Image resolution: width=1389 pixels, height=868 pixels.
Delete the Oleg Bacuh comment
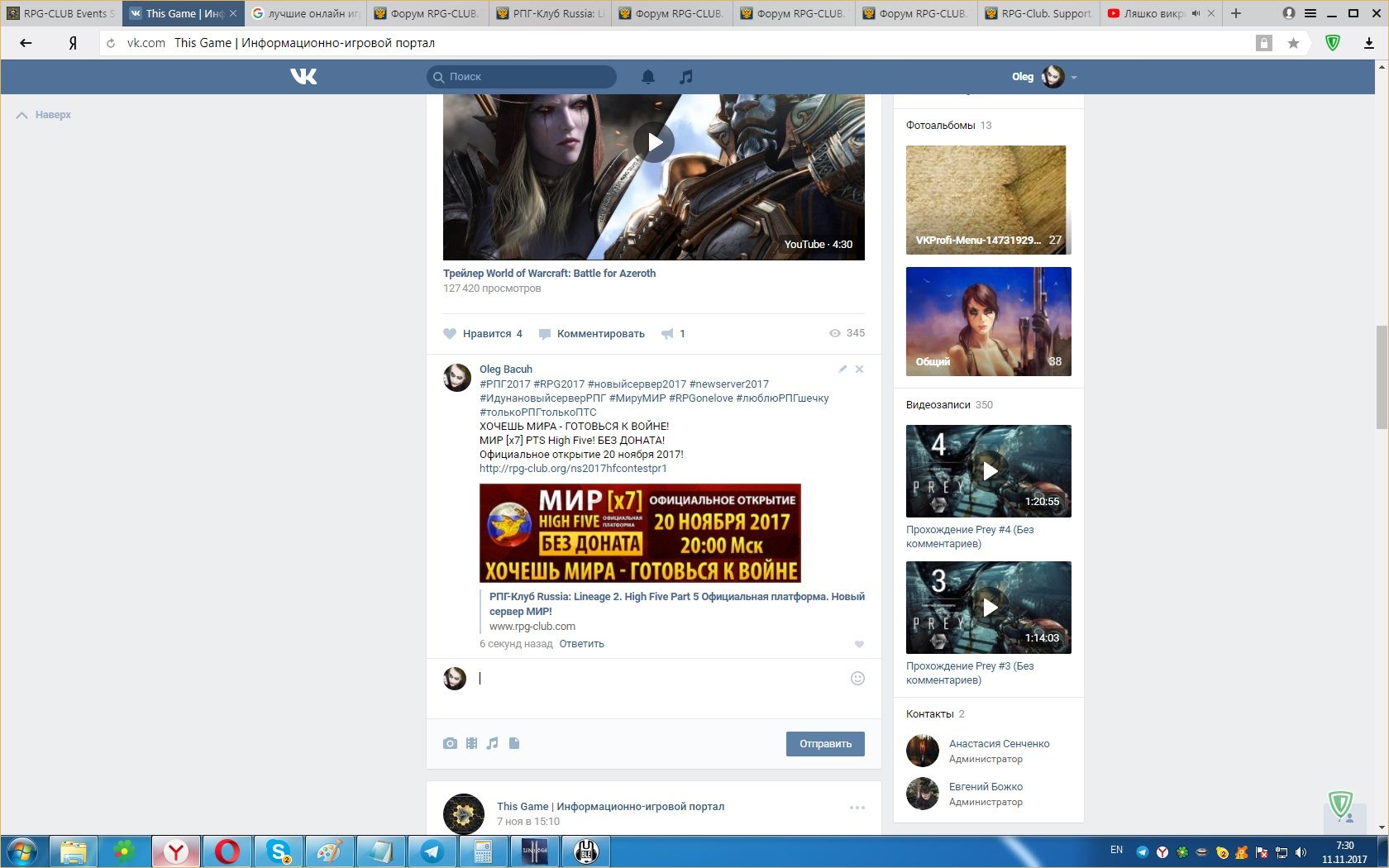click(x=860, y=370)
